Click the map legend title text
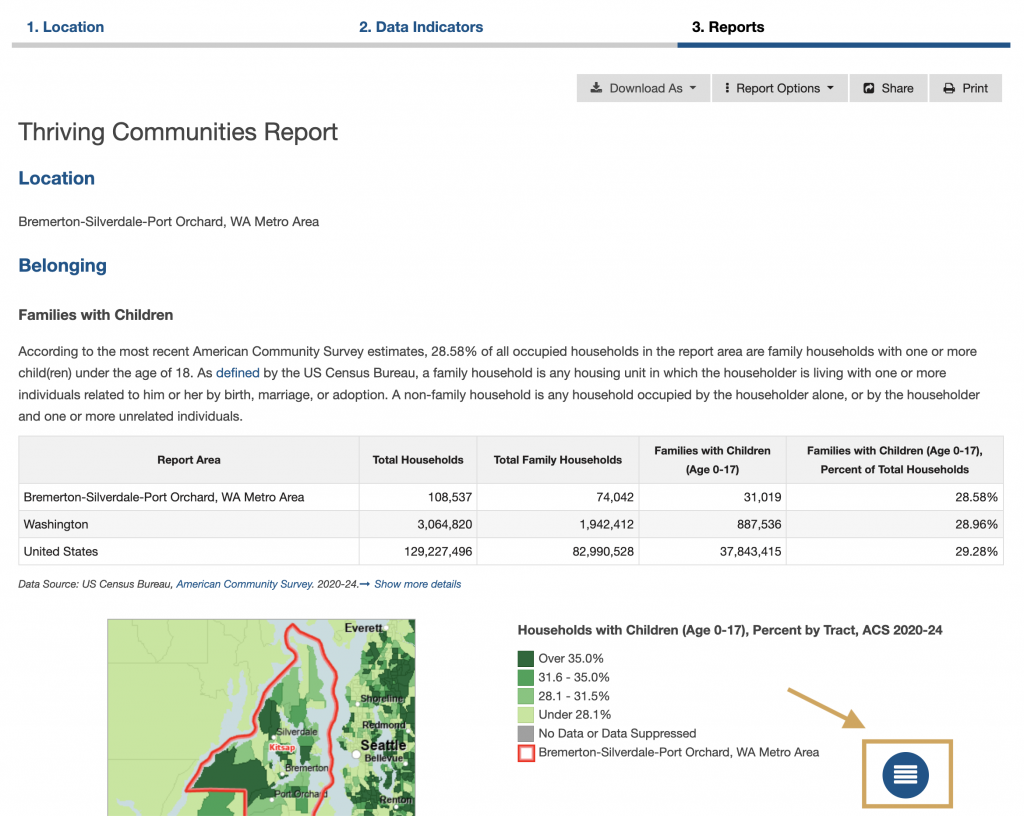1024x816 pixels. (x=730, y=631)
